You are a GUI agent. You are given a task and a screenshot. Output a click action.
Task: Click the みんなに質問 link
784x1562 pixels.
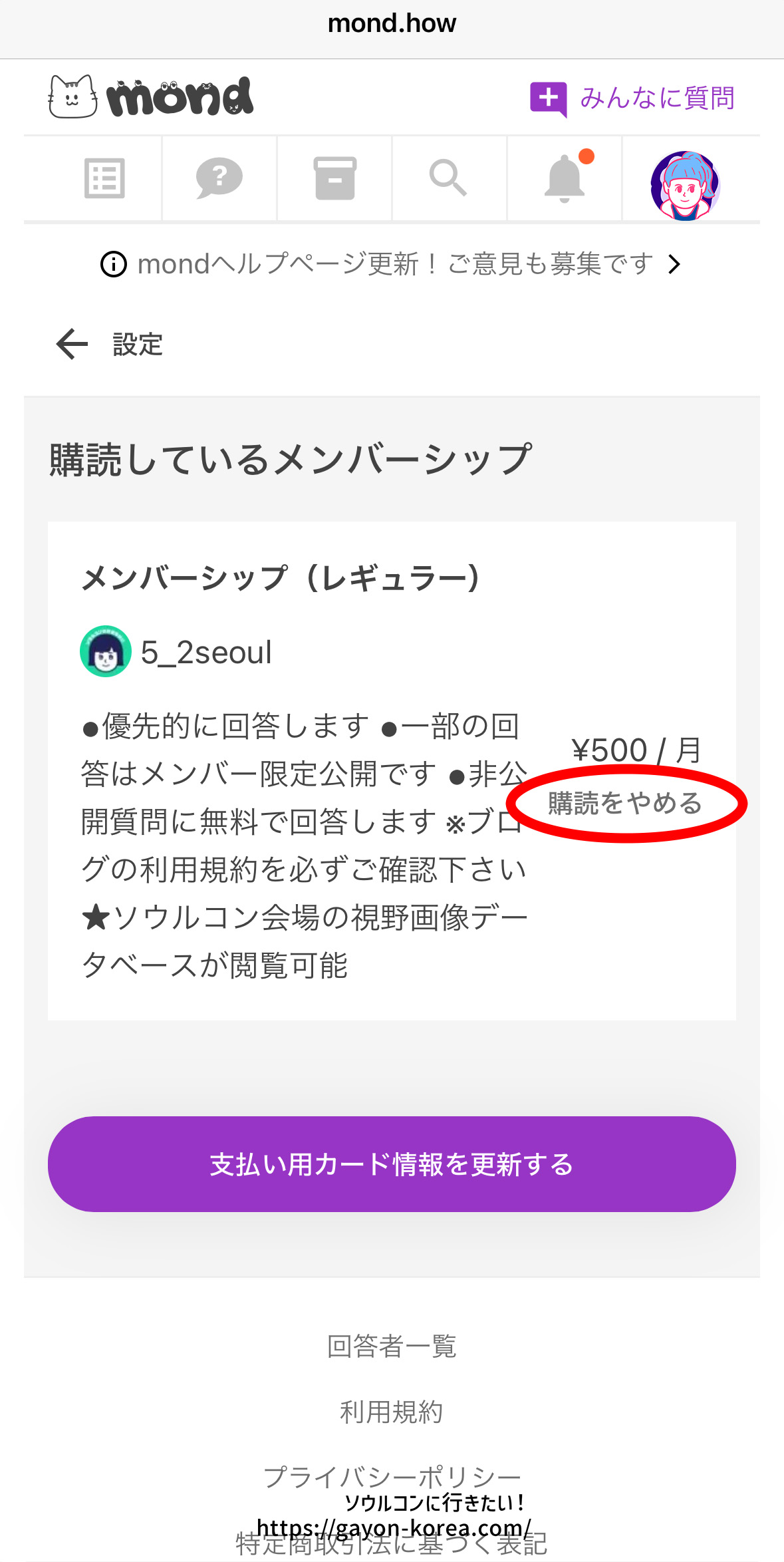tap(657, 98)
